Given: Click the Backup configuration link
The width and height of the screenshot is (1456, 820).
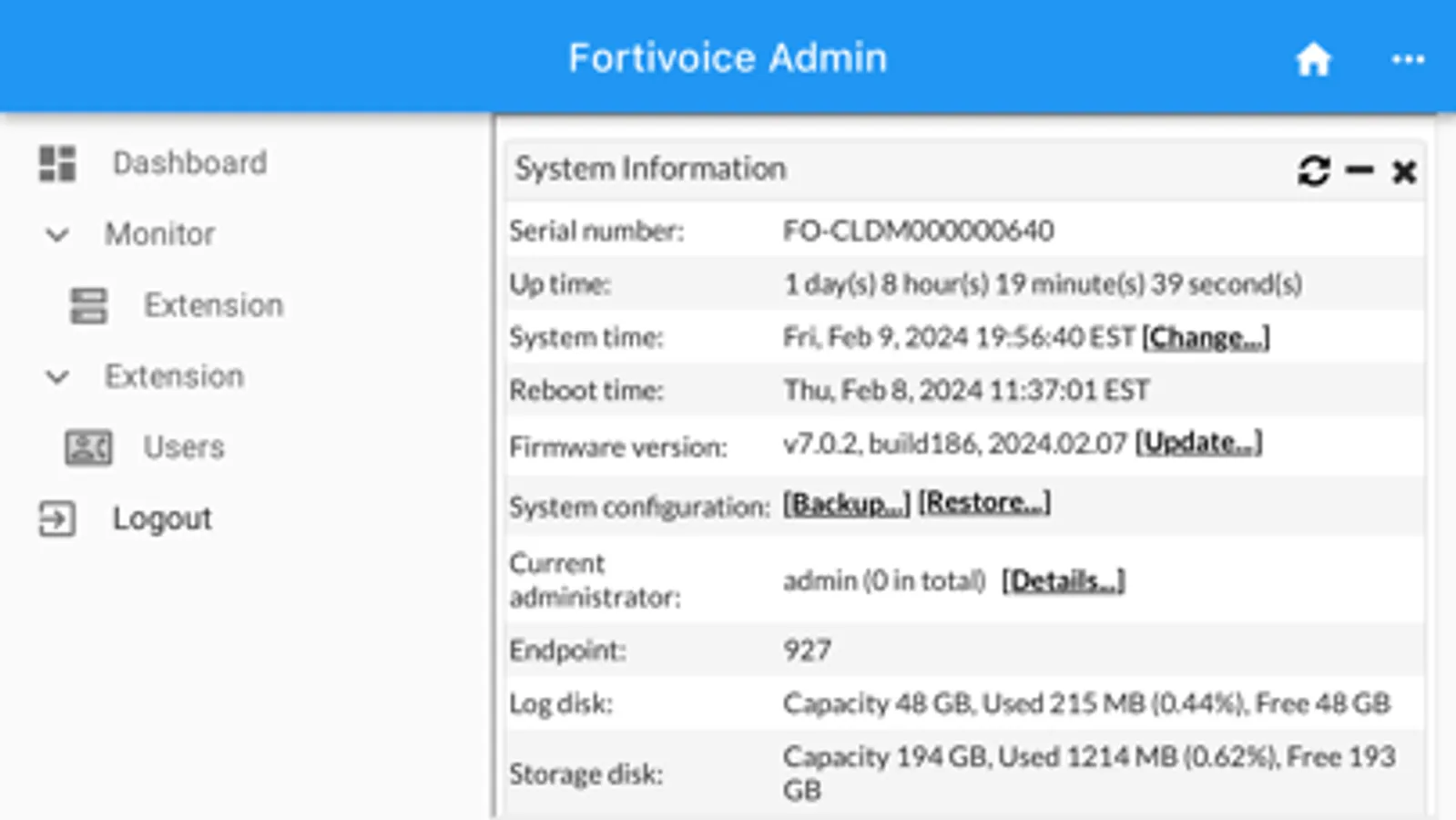Looking at the screenshot, I should tap(846, 504).
